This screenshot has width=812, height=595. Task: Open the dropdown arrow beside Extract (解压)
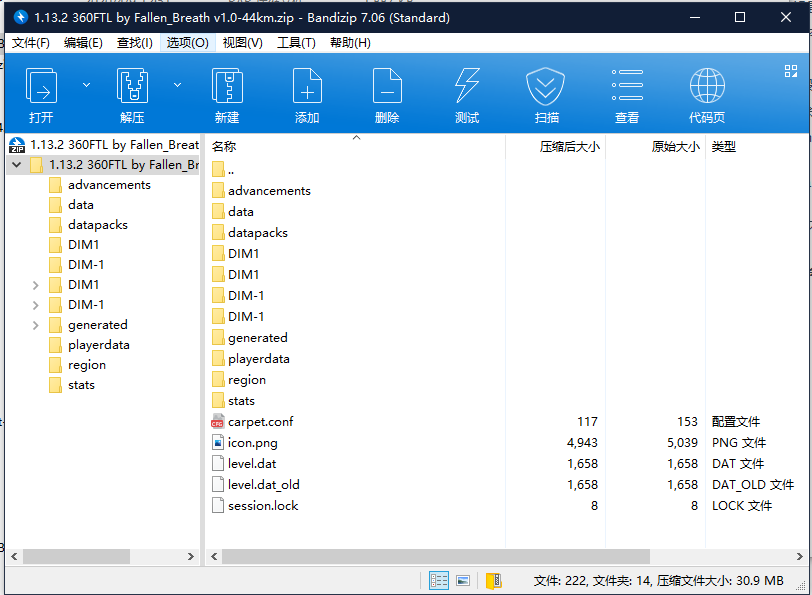[178, 85]
